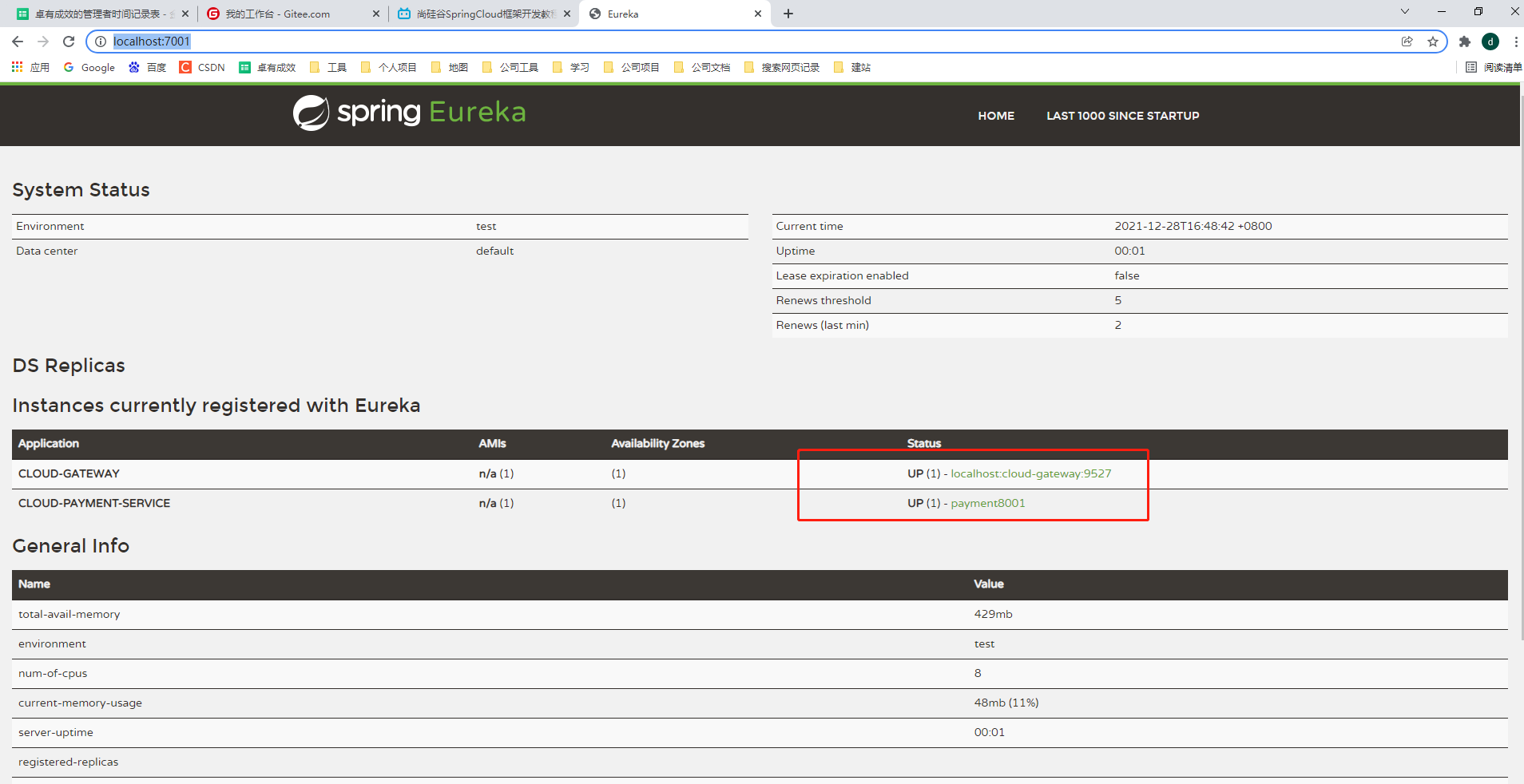Image resolution: width=1524 pixels, height=784 pixels.
Task: Expand the 公司文档 bookmark folder
Action: 702,67
